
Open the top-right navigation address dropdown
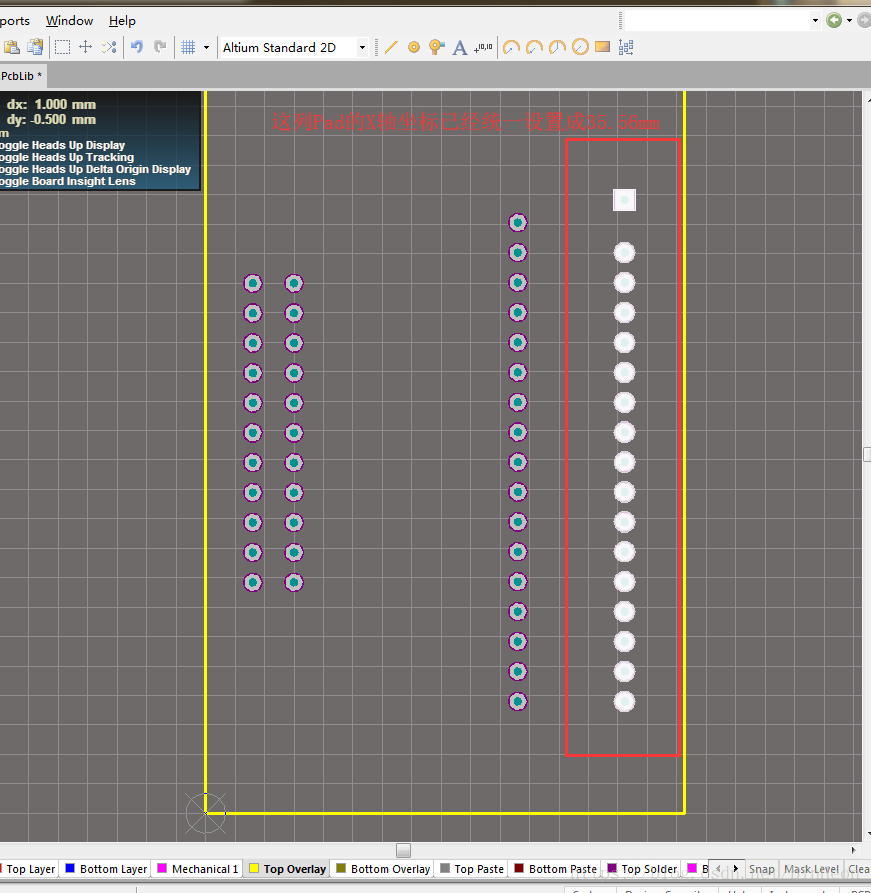coord(814,20)
